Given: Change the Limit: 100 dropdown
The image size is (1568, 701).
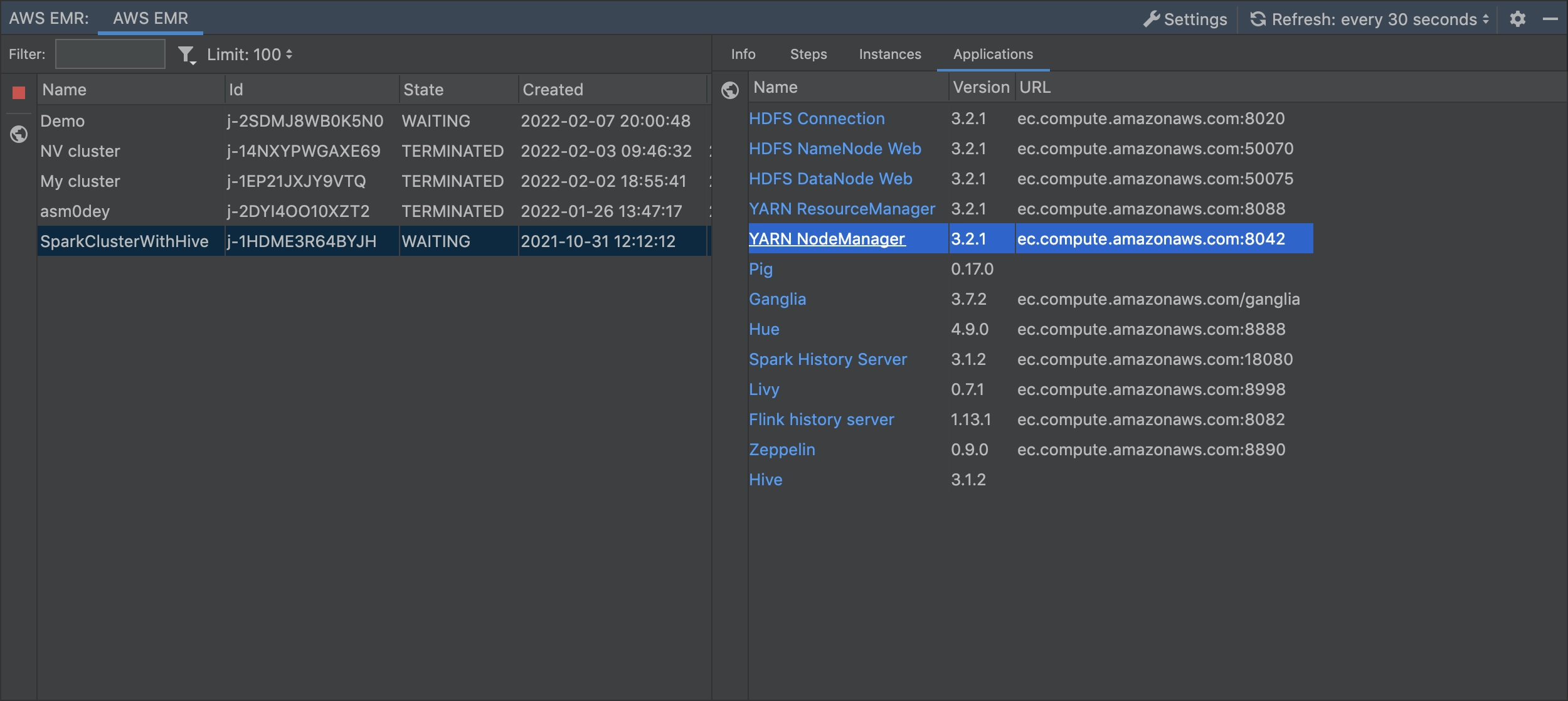Looking at the screenshot, I should 250,55.
